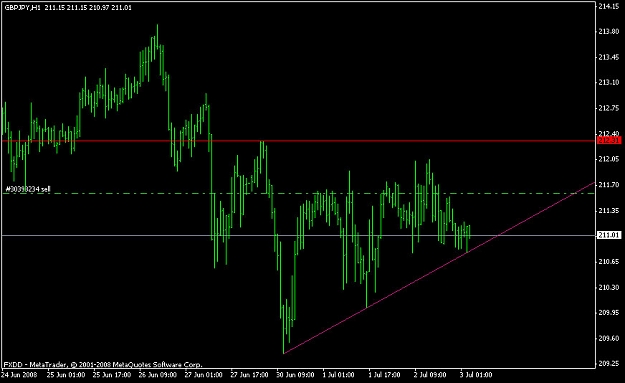Click the 24 Jun 2008 date label
The image size is (625, 383).
point(20,375)
